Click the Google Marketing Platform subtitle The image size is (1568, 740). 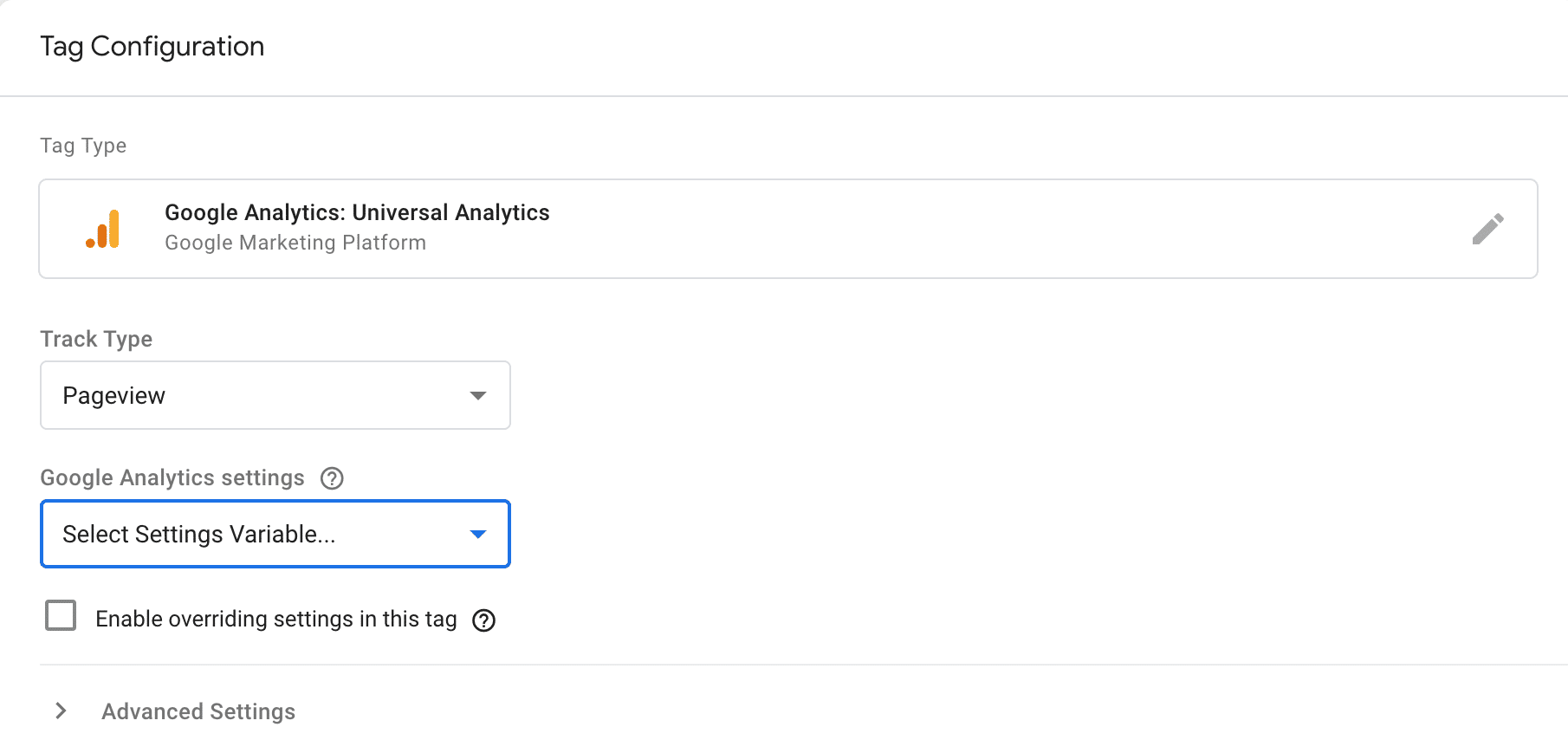pos(295,243)
